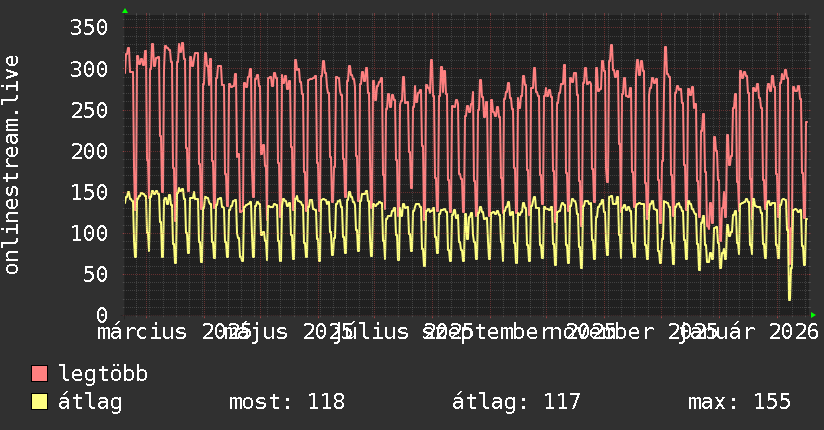Click the green arrow at y-axis top
Viewport: 824px width, 430px height.
click(x=125, y=11)
